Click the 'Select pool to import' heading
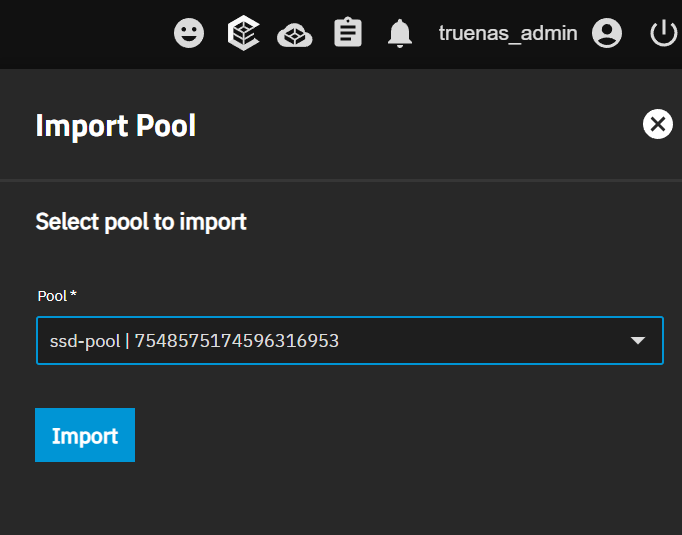This screenshot has width=682, height=535. (x=141, y=221)
